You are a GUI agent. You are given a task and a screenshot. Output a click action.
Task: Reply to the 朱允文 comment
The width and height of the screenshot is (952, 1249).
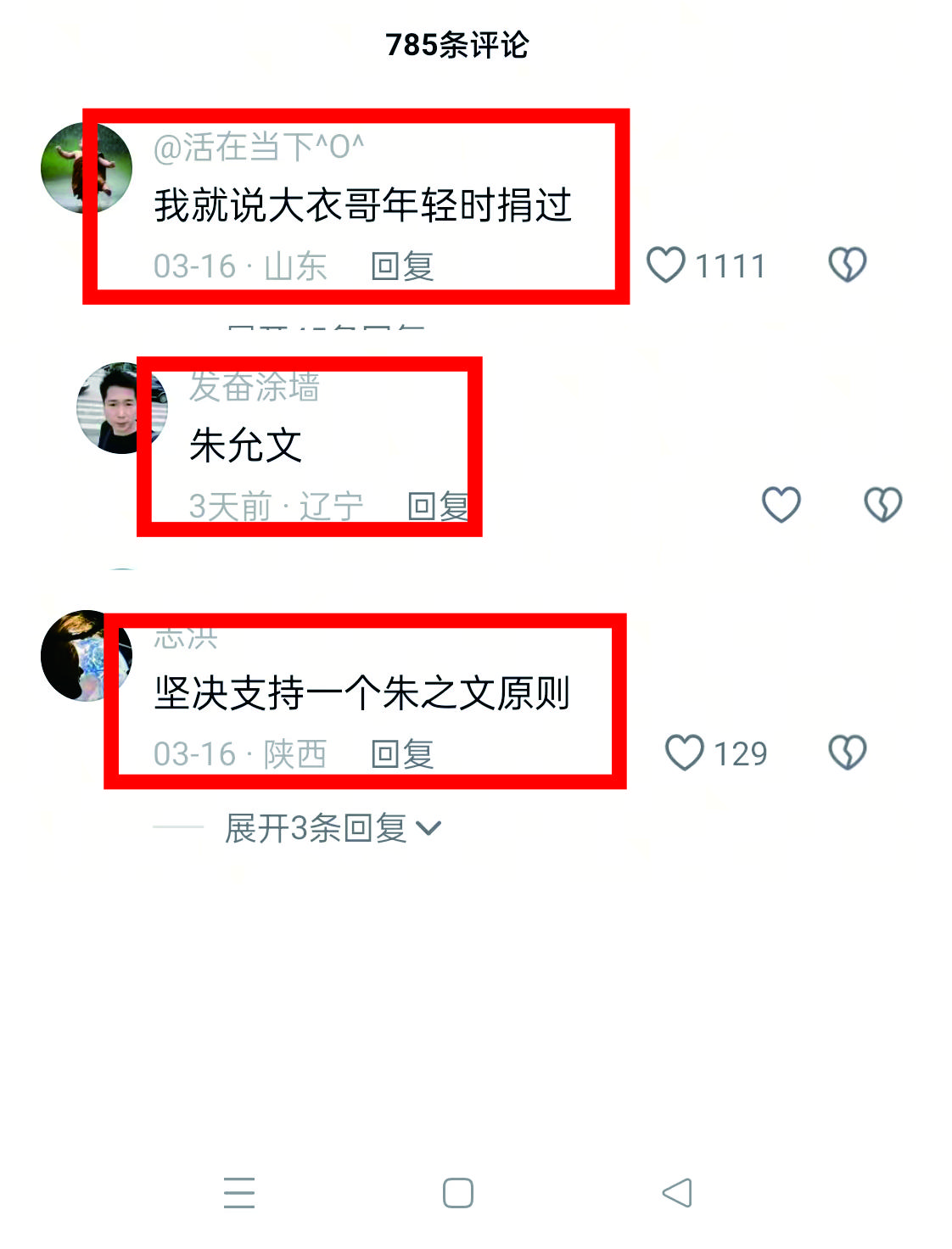(x=439, y=507)
